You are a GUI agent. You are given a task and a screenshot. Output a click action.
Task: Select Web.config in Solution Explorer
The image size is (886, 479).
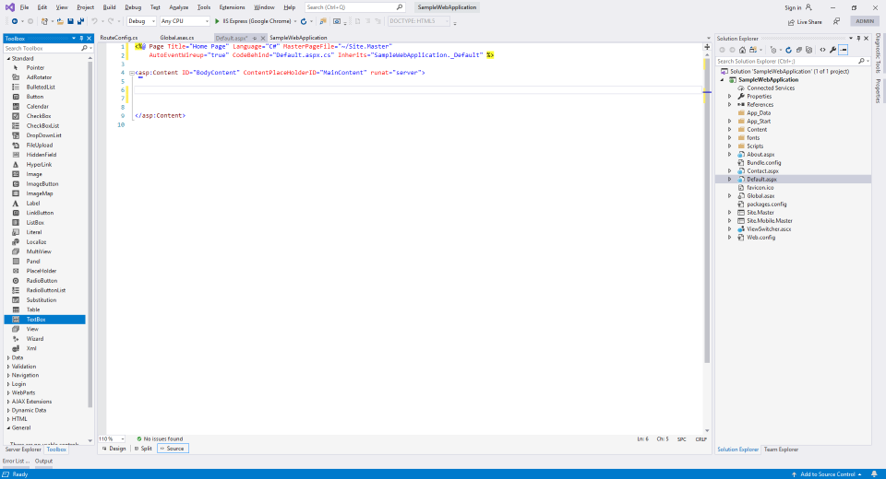[x=761, y=237]
